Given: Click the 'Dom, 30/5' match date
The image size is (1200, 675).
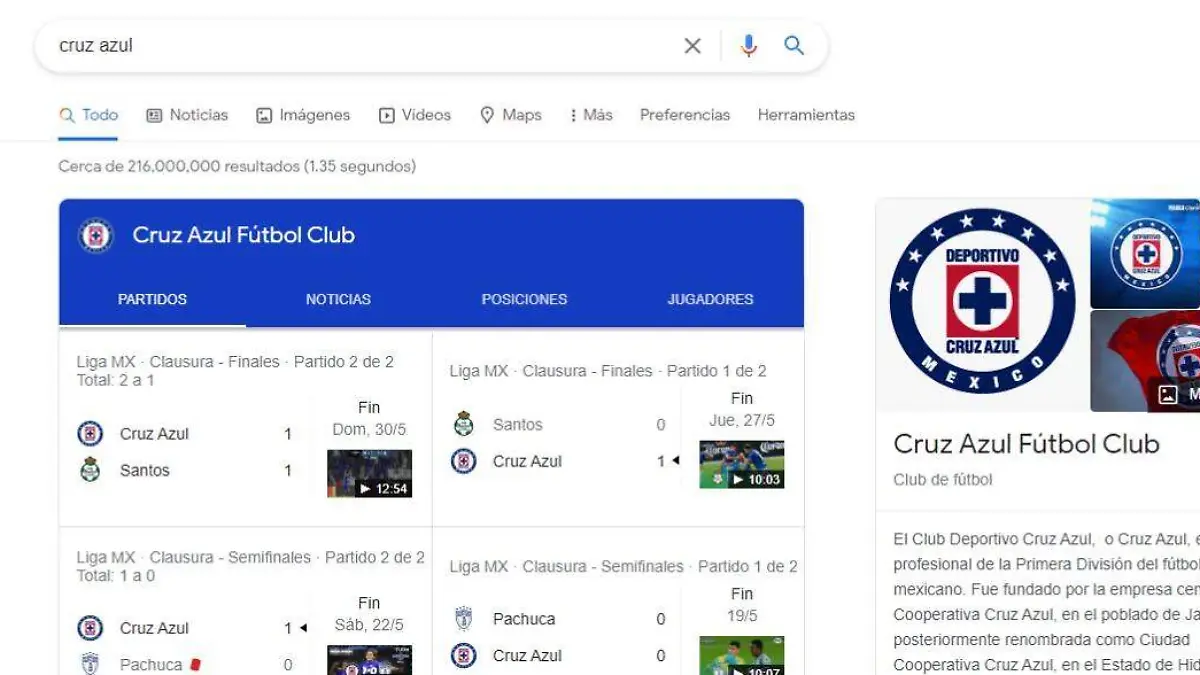Looking at the screenshot, I should (x=369, y=430).
